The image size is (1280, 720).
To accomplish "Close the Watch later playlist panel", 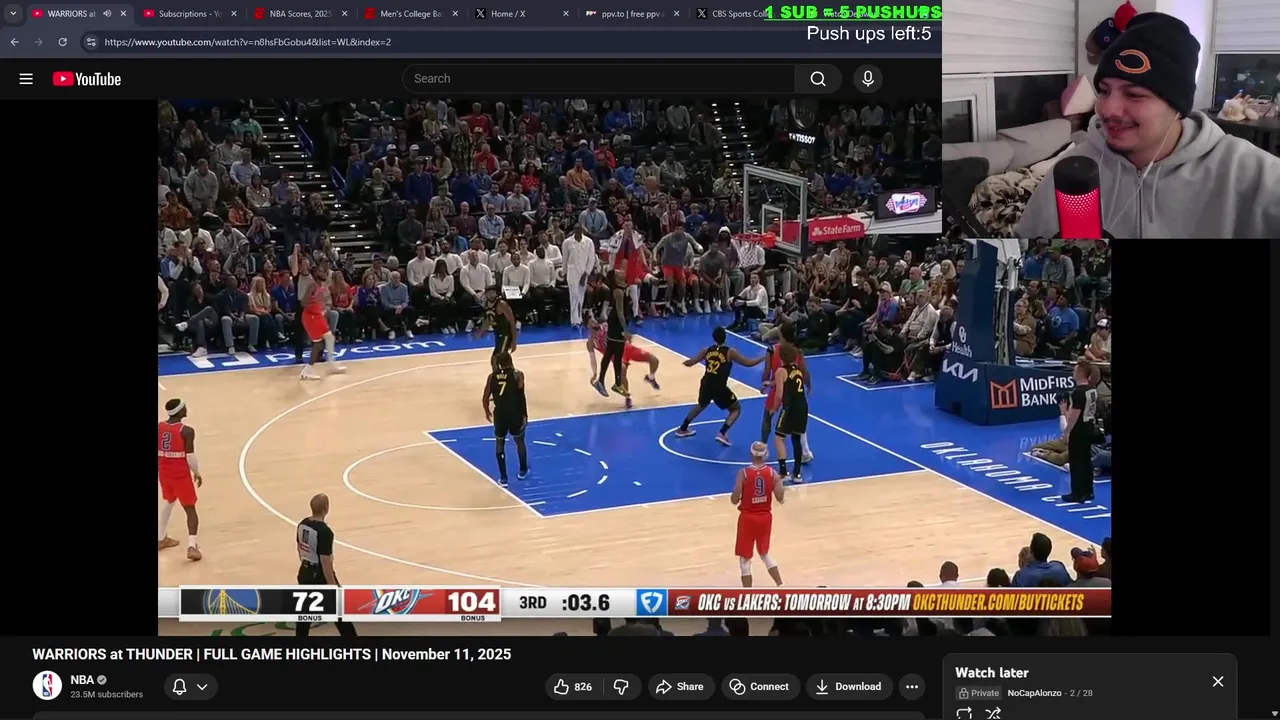I will [1218, 682].
